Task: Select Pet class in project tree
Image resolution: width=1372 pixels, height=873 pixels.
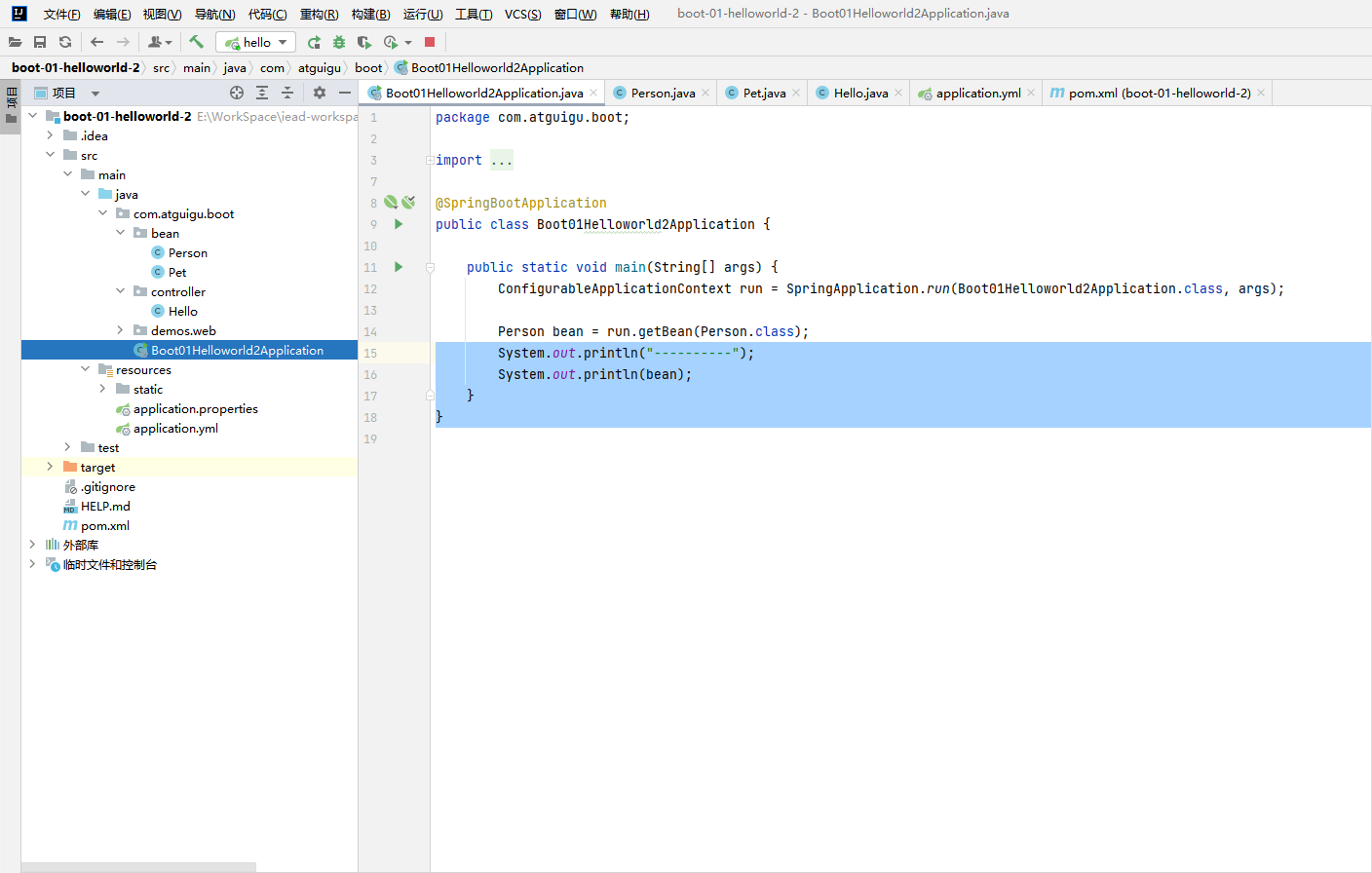Action: pyautogui.click(x=176, y=272)
